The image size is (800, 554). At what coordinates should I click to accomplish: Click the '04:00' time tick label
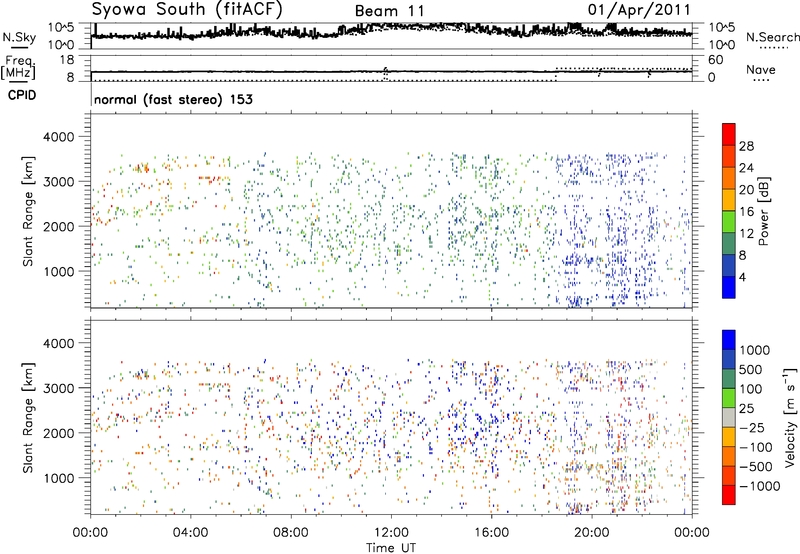190,533
